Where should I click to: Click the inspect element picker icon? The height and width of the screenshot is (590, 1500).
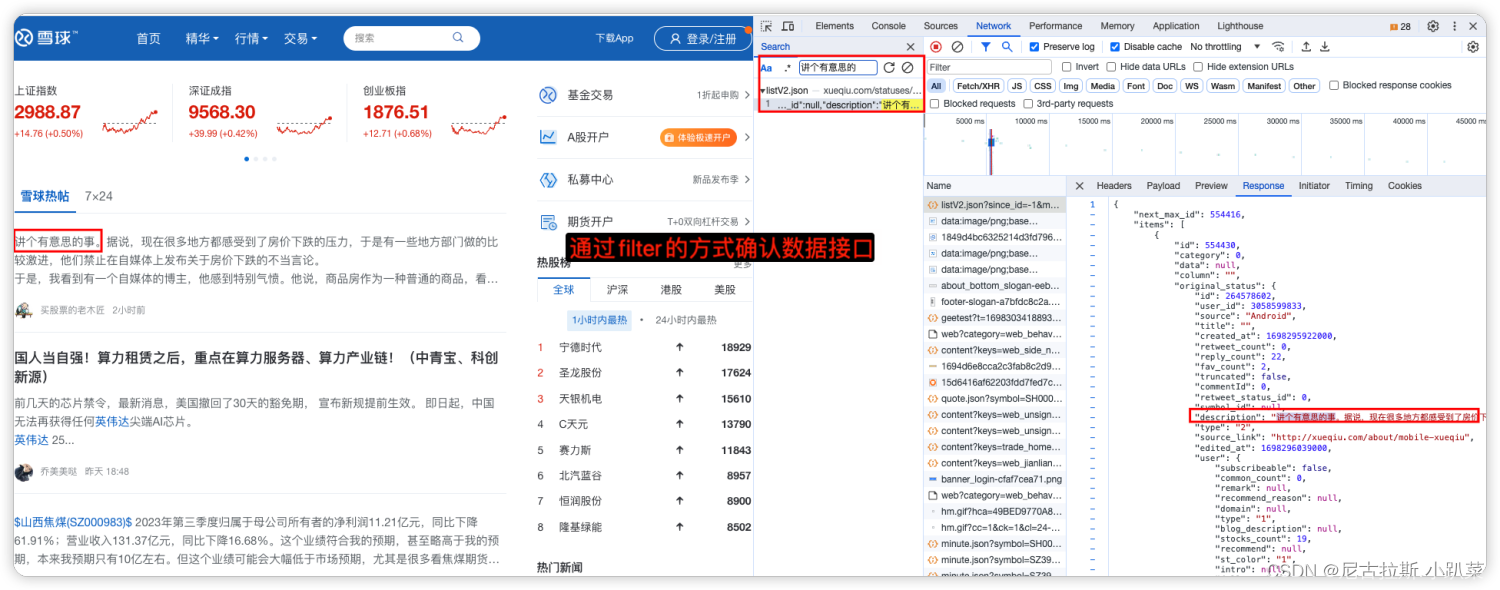[767, 26]
